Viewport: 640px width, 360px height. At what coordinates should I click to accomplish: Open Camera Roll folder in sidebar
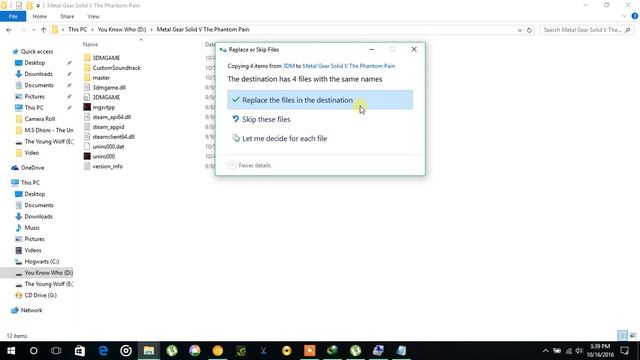point(40,119)
